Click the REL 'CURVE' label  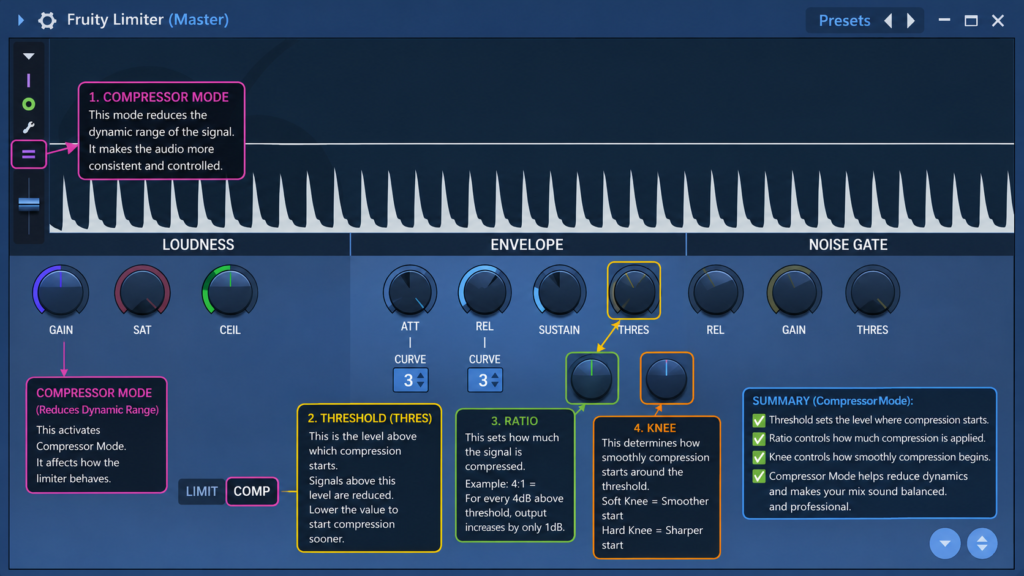[485, 359]
